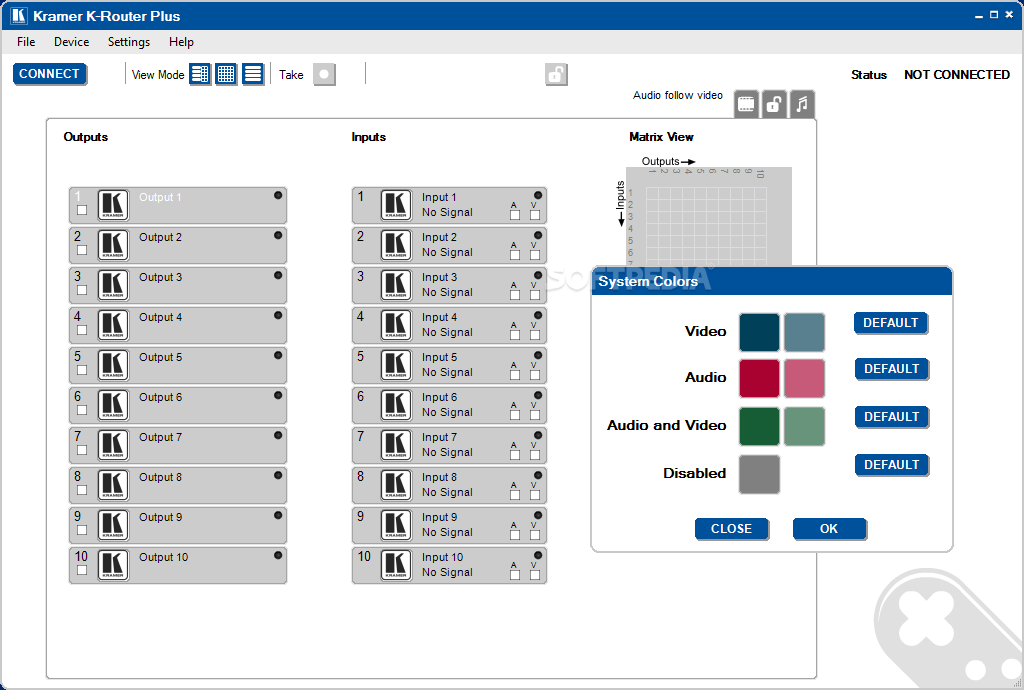Open the Device menu
This screenshot has width=1024, height=690.
(71, 42)
